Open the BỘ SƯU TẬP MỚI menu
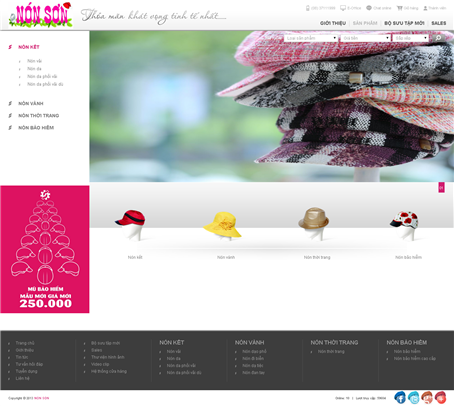Viewport: 454px width, 406px height. pyautogui.click(x=404, y=23)
